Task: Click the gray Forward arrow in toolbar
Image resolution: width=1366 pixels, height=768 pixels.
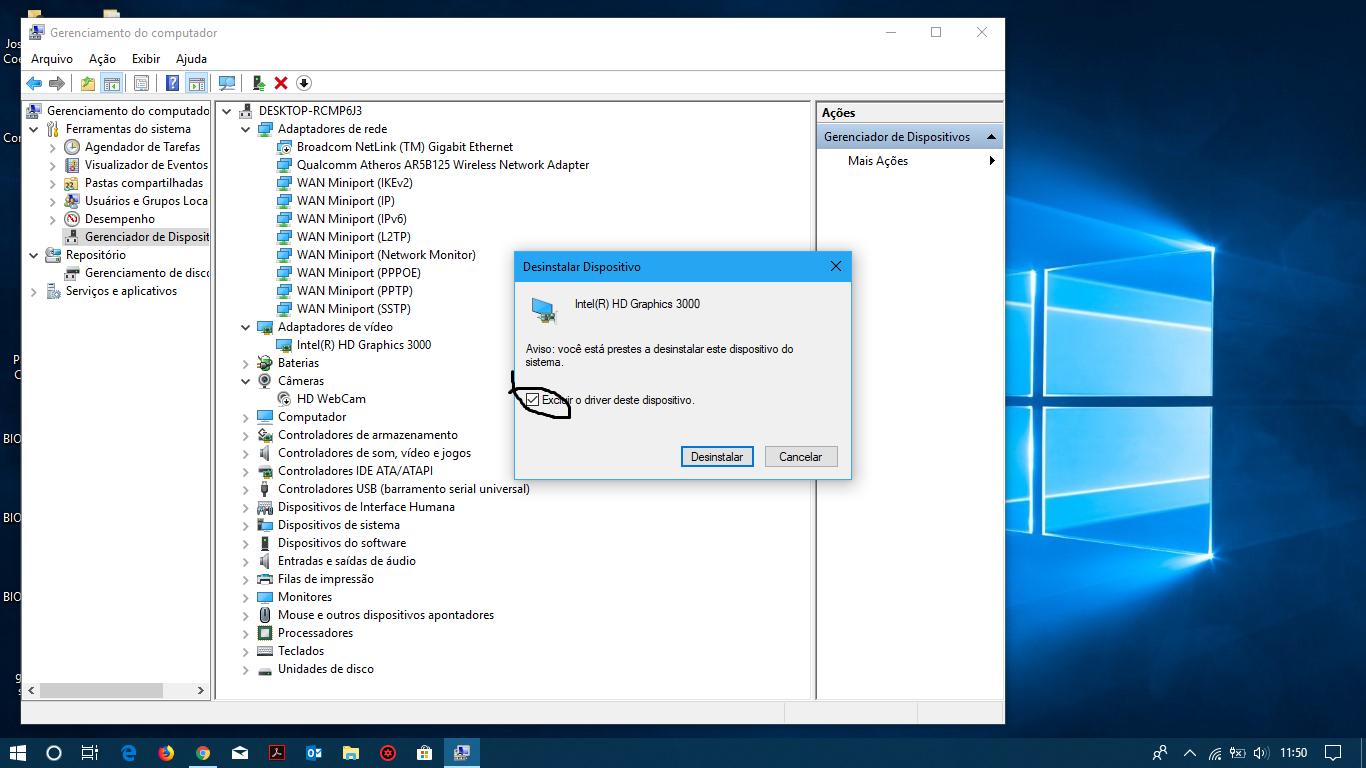Action: 57,83
